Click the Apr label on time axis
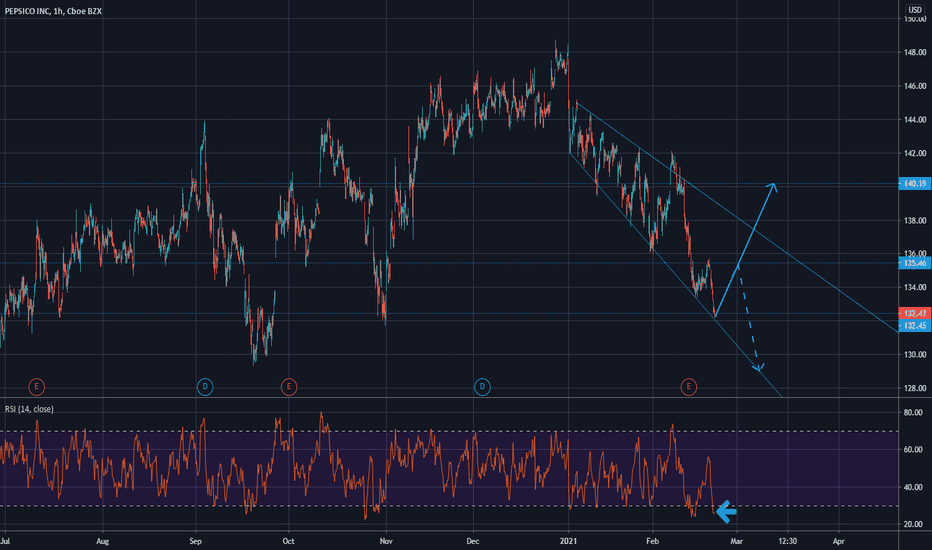932x550 pixels. click(x=839, y=541)
